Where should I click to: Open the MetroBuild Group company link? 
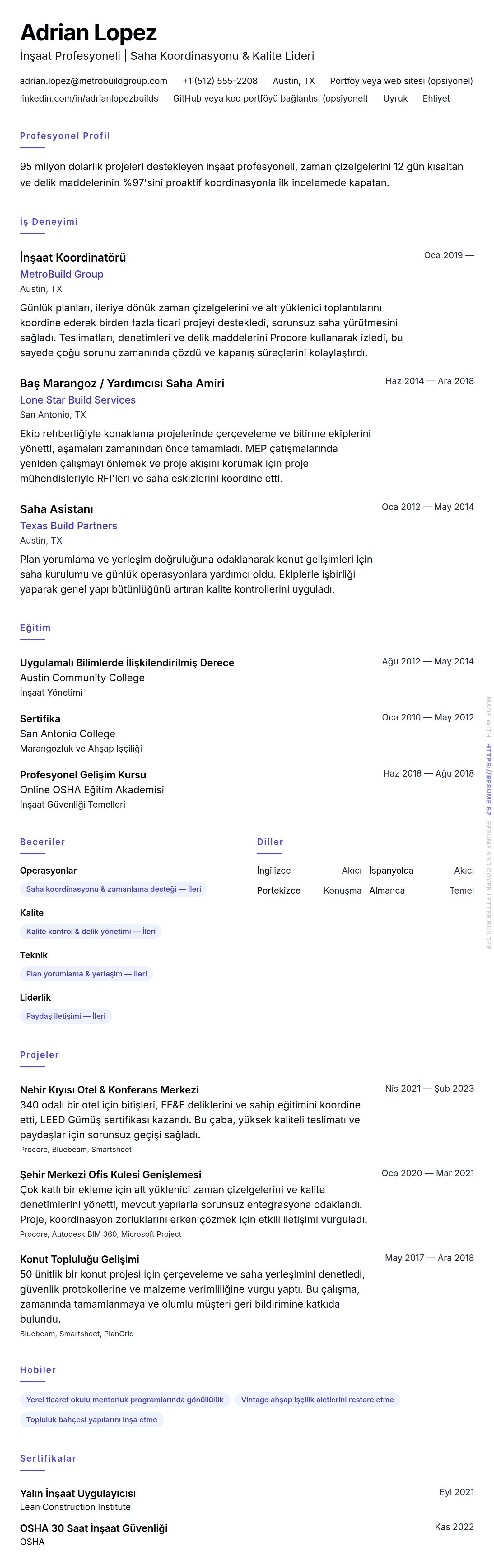click(x=62, y=275)
